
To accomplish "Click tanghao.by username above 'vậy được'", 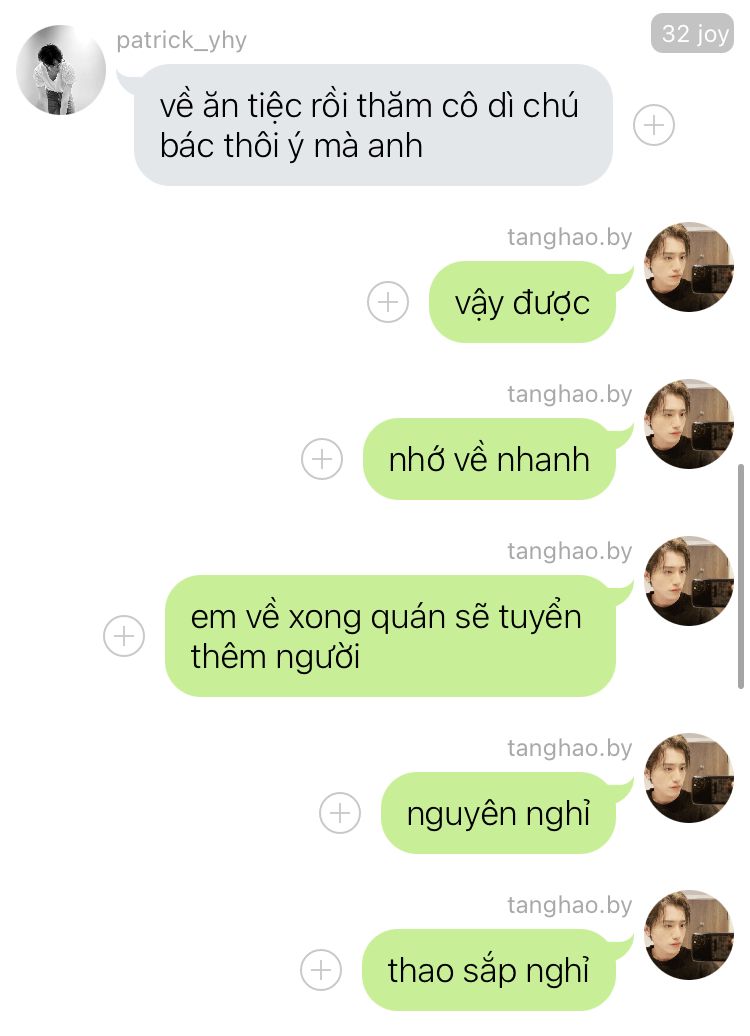I will click(570, 237).
